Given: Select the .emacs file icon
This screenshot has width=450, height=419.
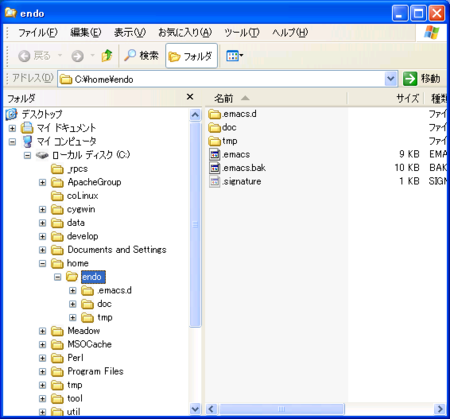Looking at the screenshot, I should click(215, 154).
